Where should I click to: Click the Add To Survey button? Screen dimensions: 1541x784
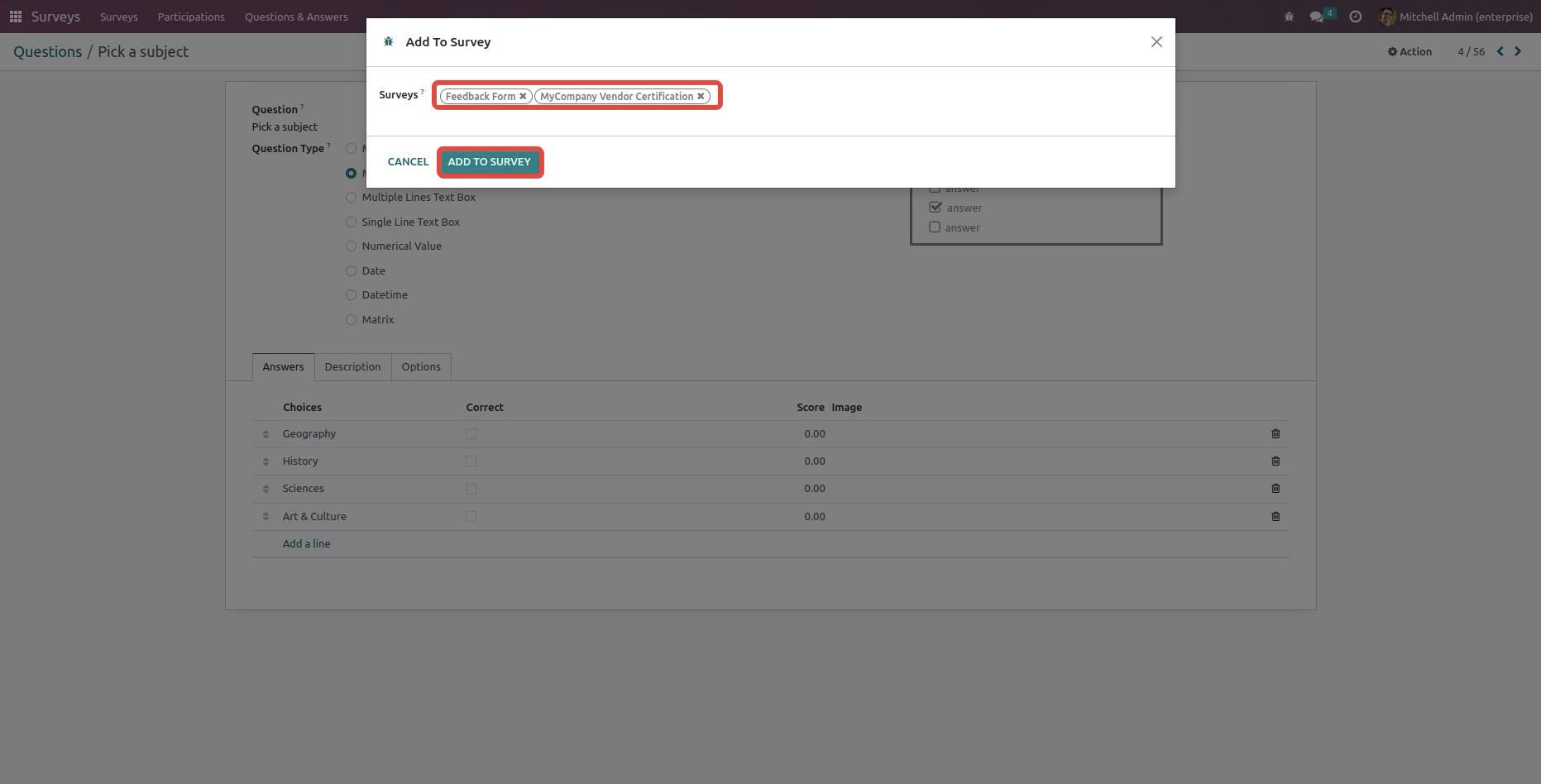(x=489, y=162)
